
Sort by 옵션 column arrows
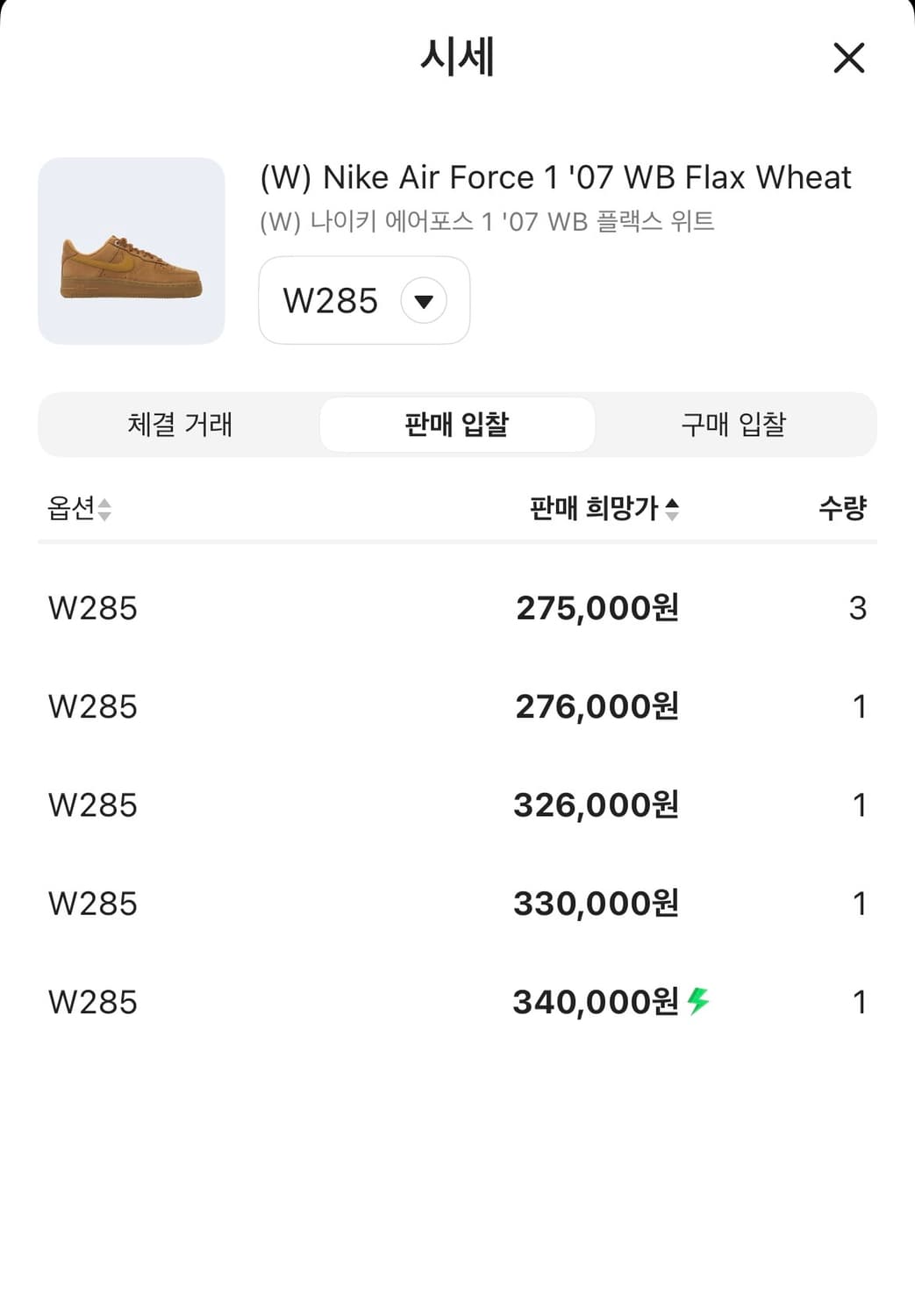click(x=104, y=510)
